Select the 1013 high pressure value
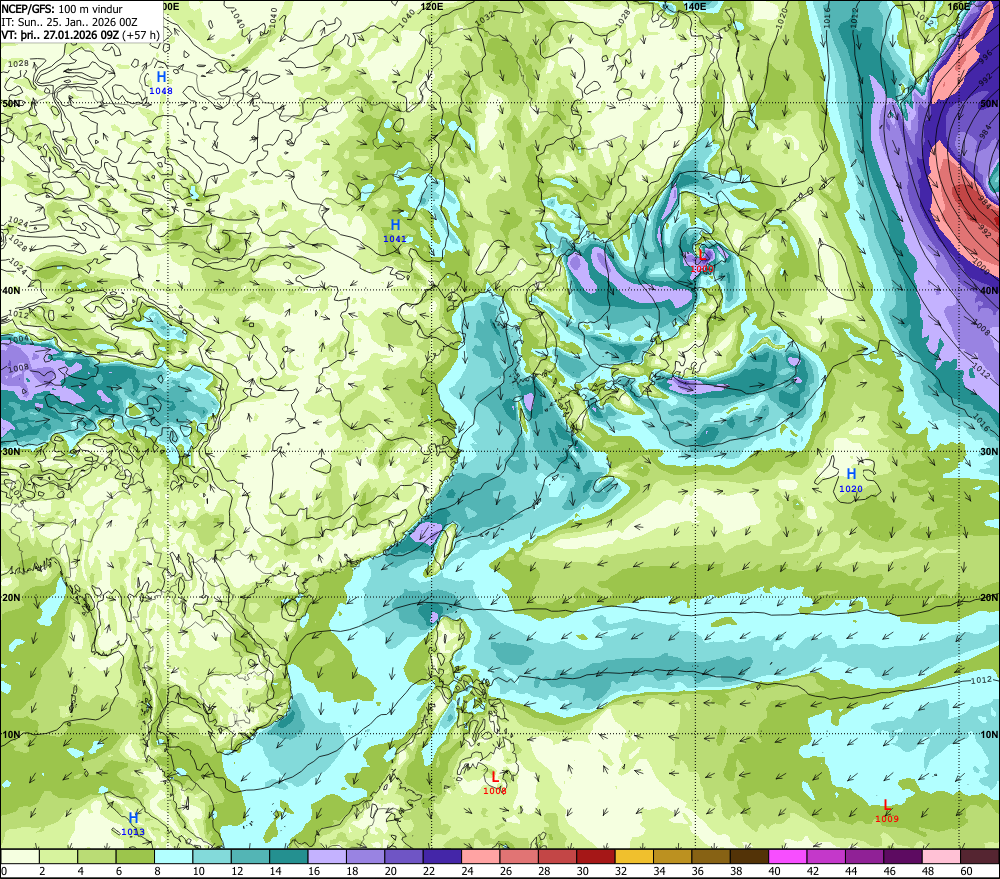1000x879 pixels. (133, 832)
